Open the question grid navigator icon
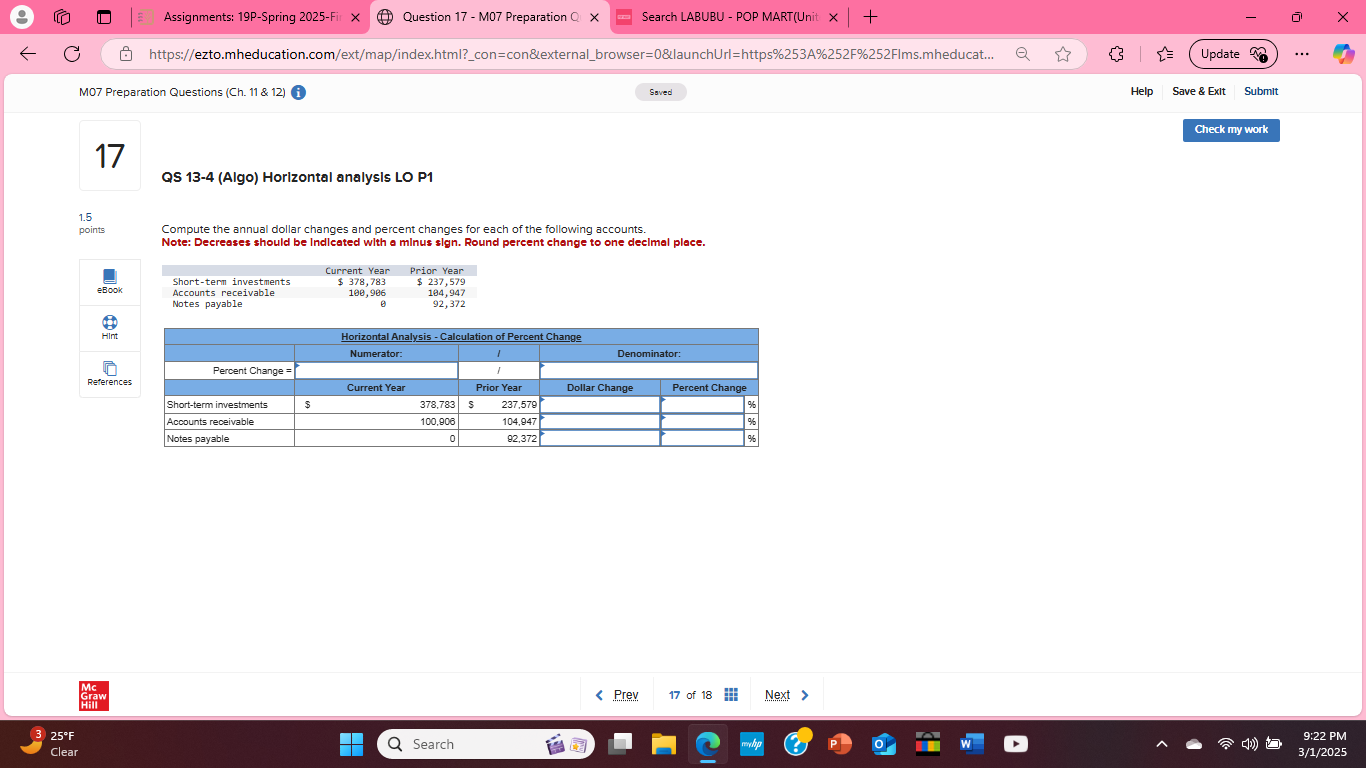 click(731, 694)
